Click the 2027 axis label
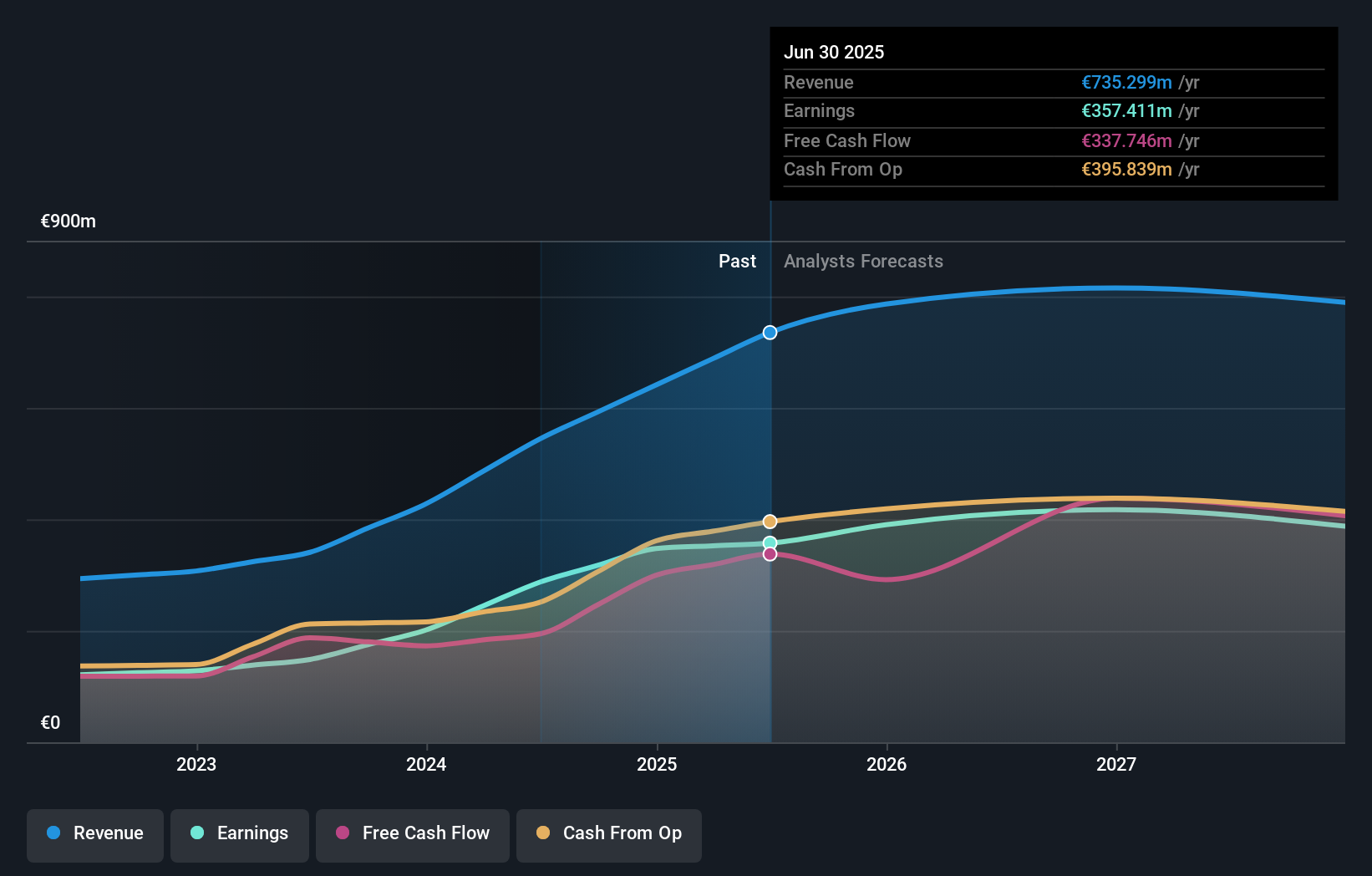The width and height of the screenshot is (1372, 876). 1117,763
